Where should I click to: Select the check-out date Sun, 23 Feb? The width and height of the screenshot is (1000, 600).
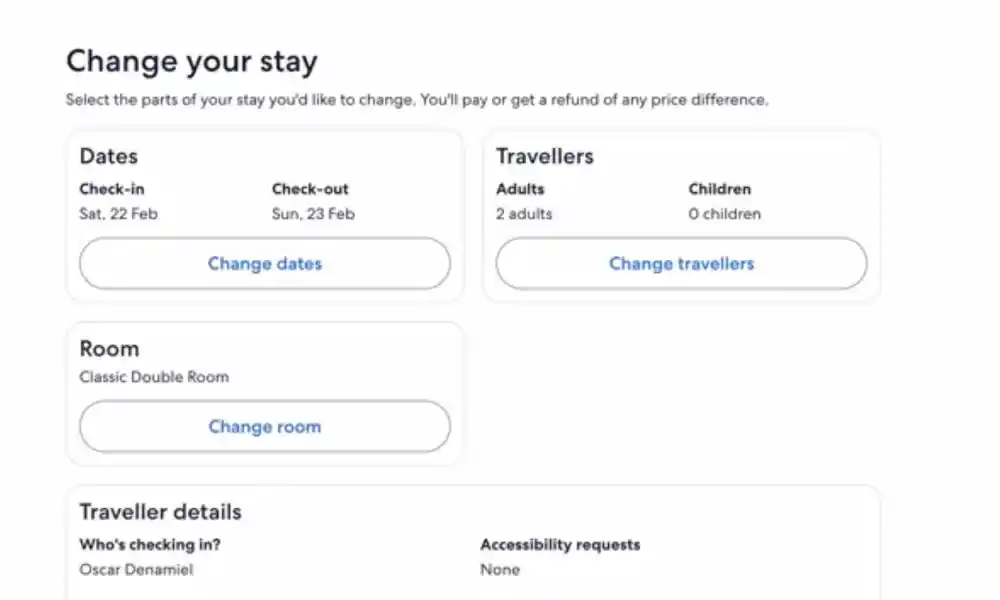(313, 214)
